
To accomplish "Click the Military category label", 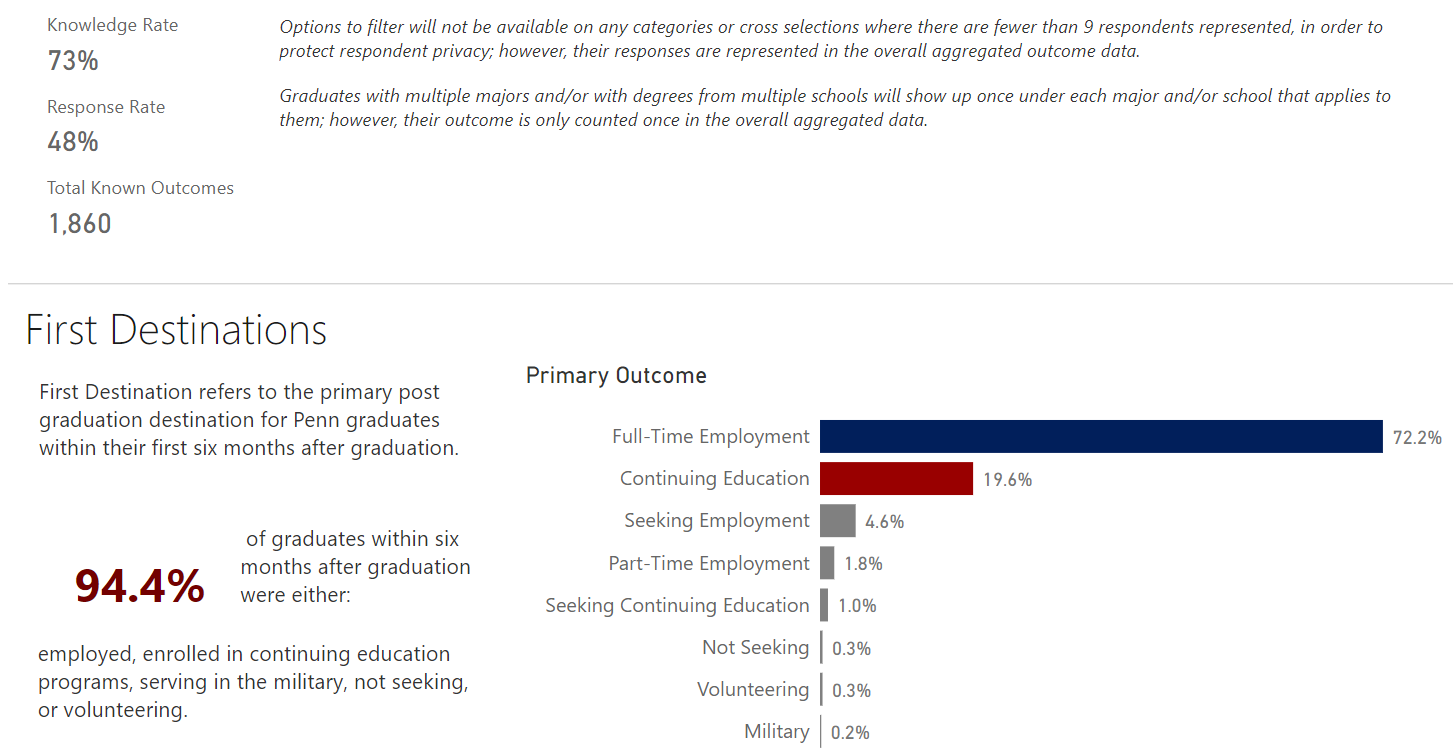I will (x=776, y=732).
